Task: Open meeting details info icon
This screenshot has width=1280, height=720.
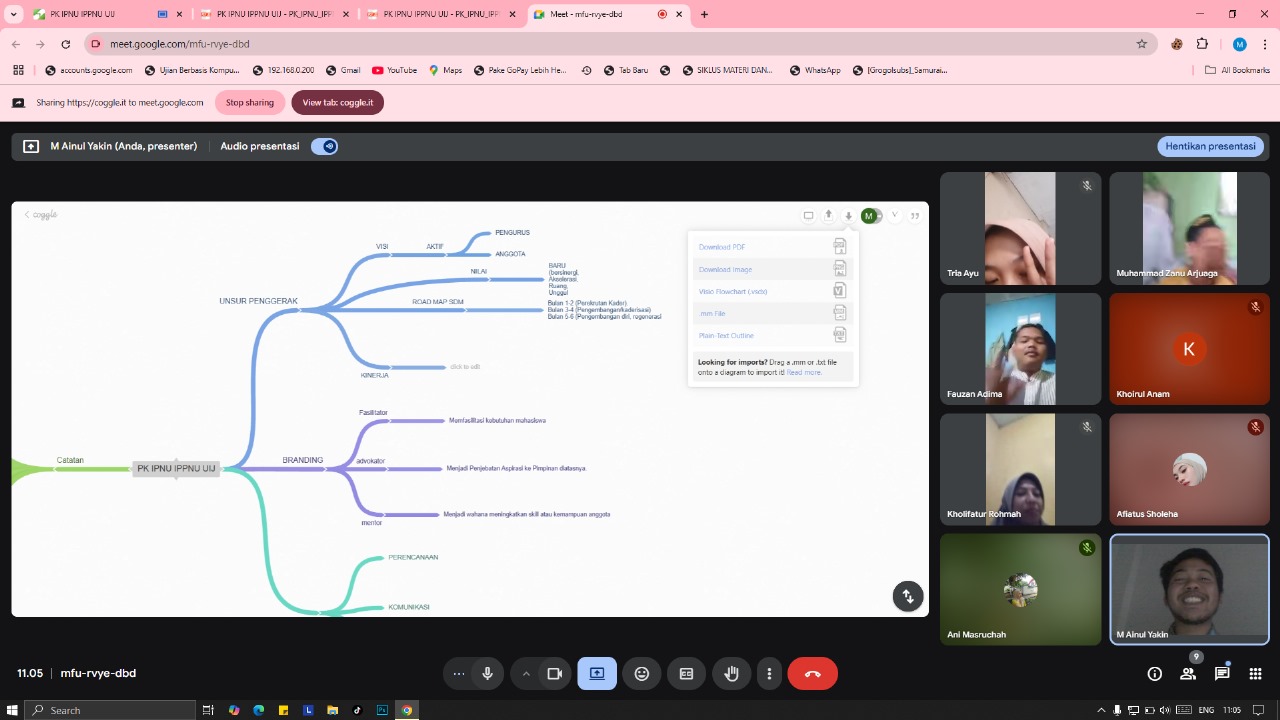Action: pos(1154,674)
